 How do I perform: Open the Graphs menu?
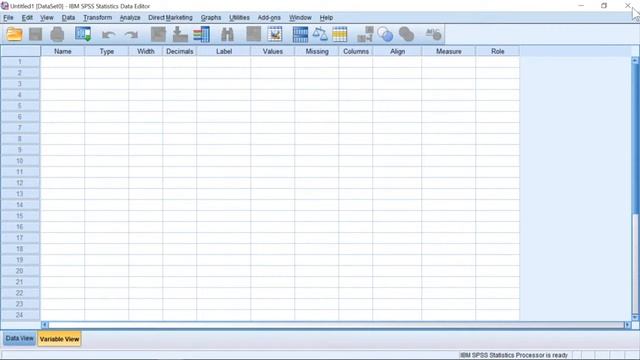[x=211, y=18]
